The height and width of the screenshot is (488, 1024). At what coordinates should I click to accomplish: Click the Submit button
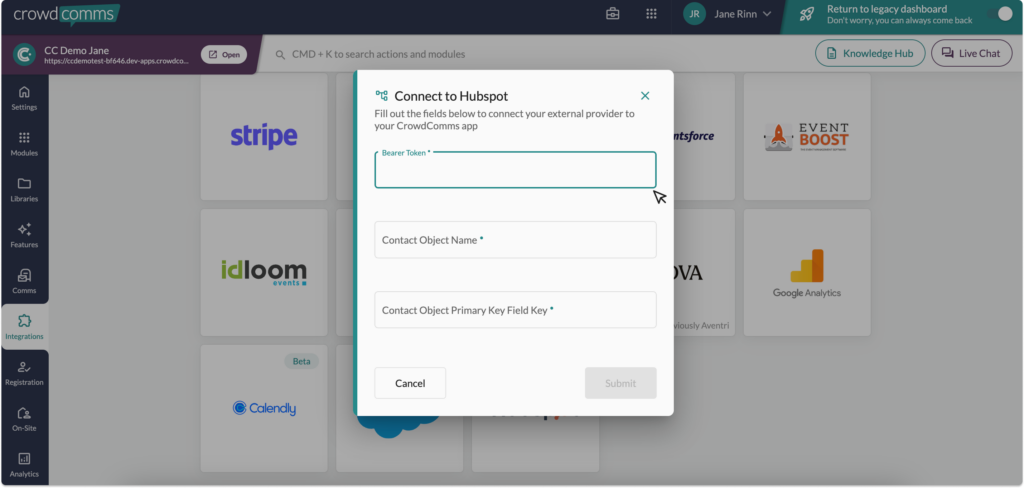620,383
